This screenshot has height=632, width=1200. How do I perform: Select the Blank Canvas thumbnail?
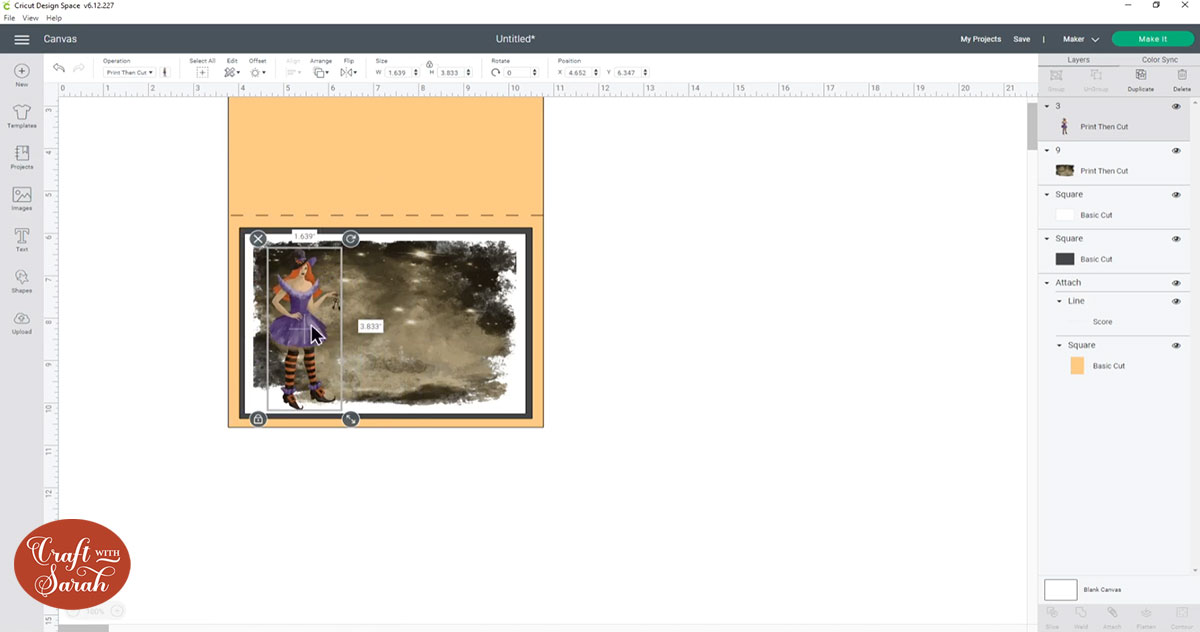coord(1061,590)
